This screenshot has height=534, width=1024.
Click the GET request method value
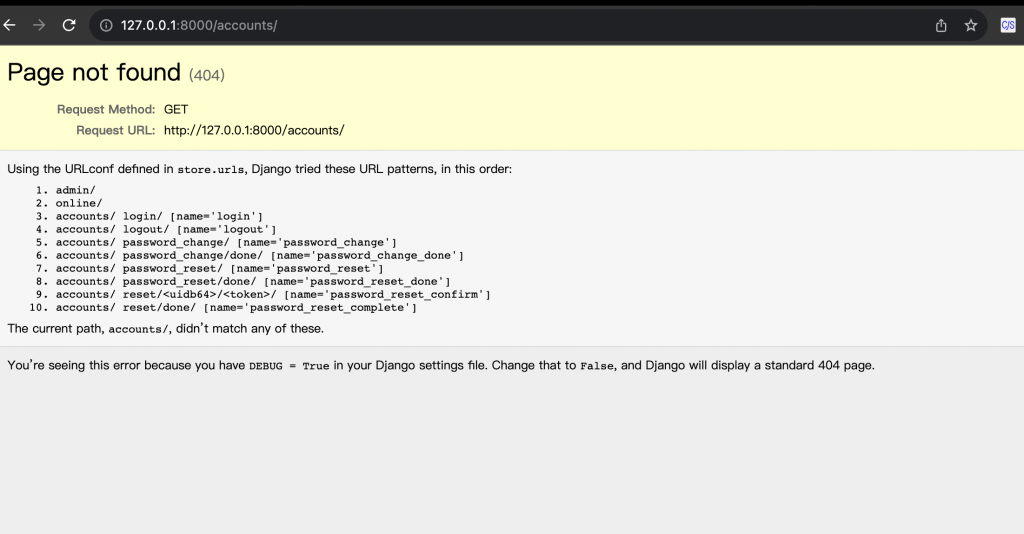point(176,109)
